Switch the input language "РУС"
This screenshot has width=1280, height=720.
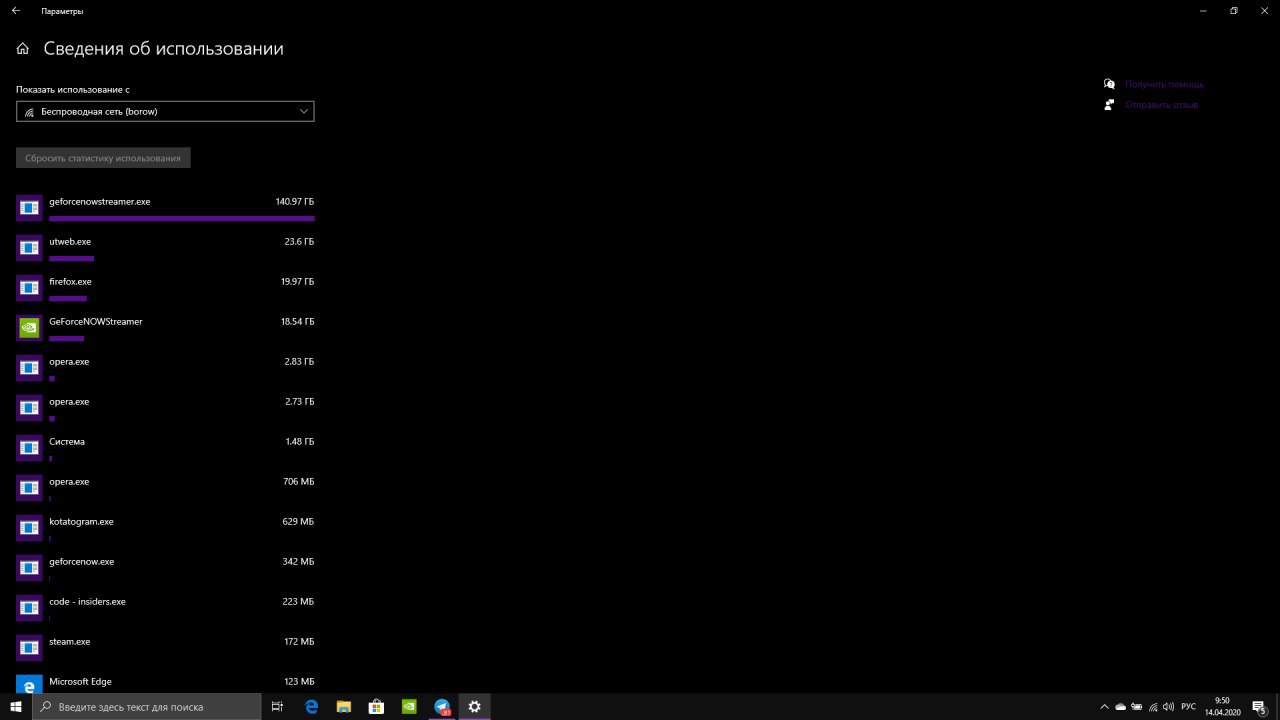1188,706
